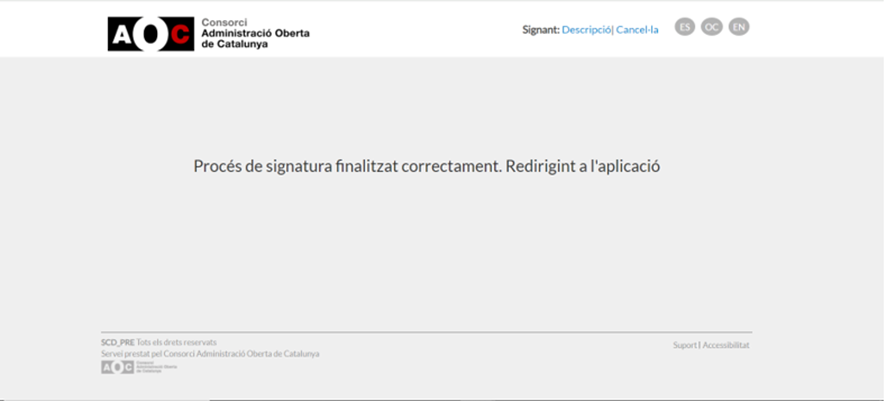This screenshot has width=886, height=401.
Task: Click the white 'O' circle in the header logo
Action: coord(151,34)
